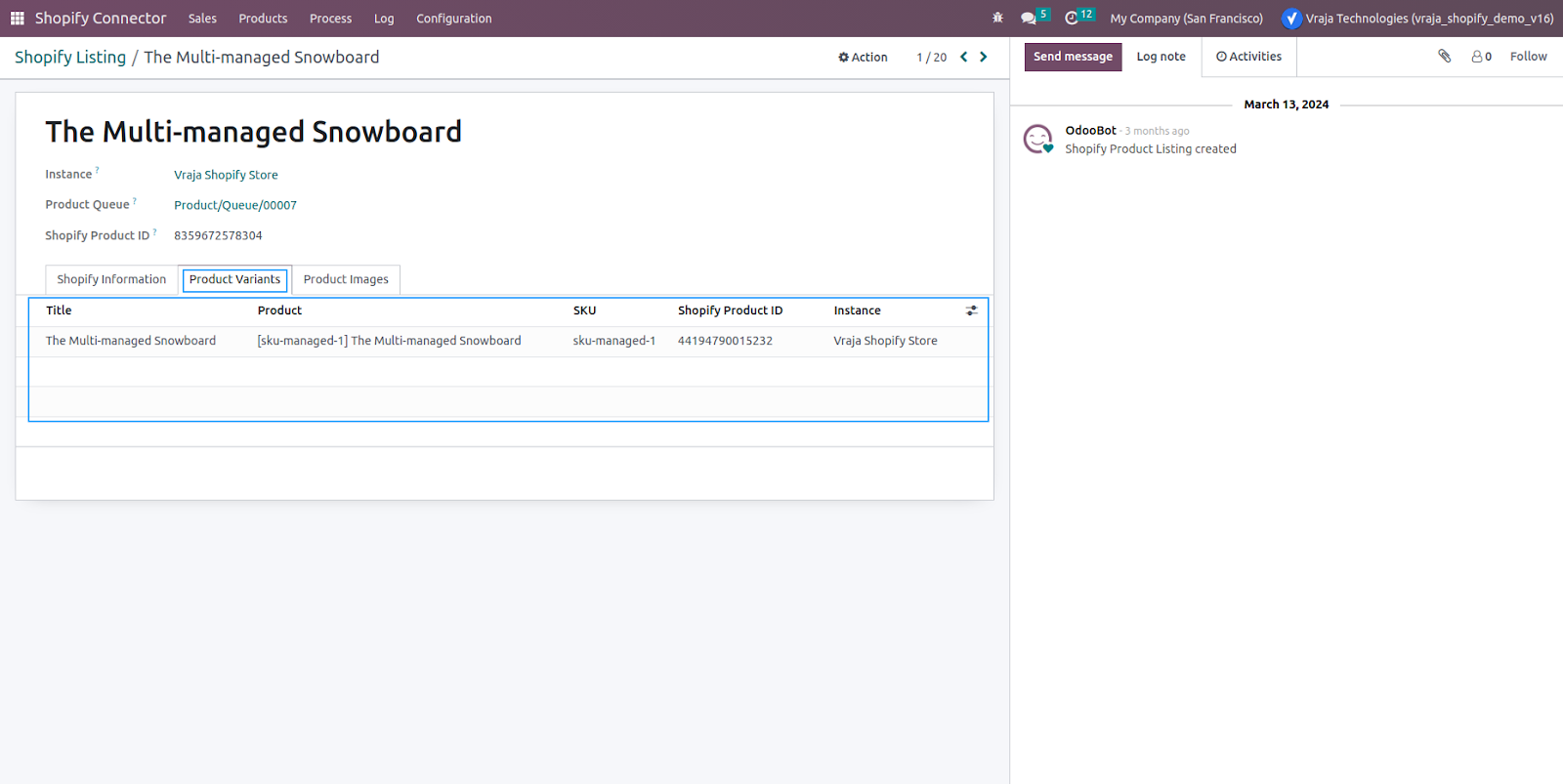Click the Product Queue help tooltip mark
1563x784 pixels.
click(135, 200)
